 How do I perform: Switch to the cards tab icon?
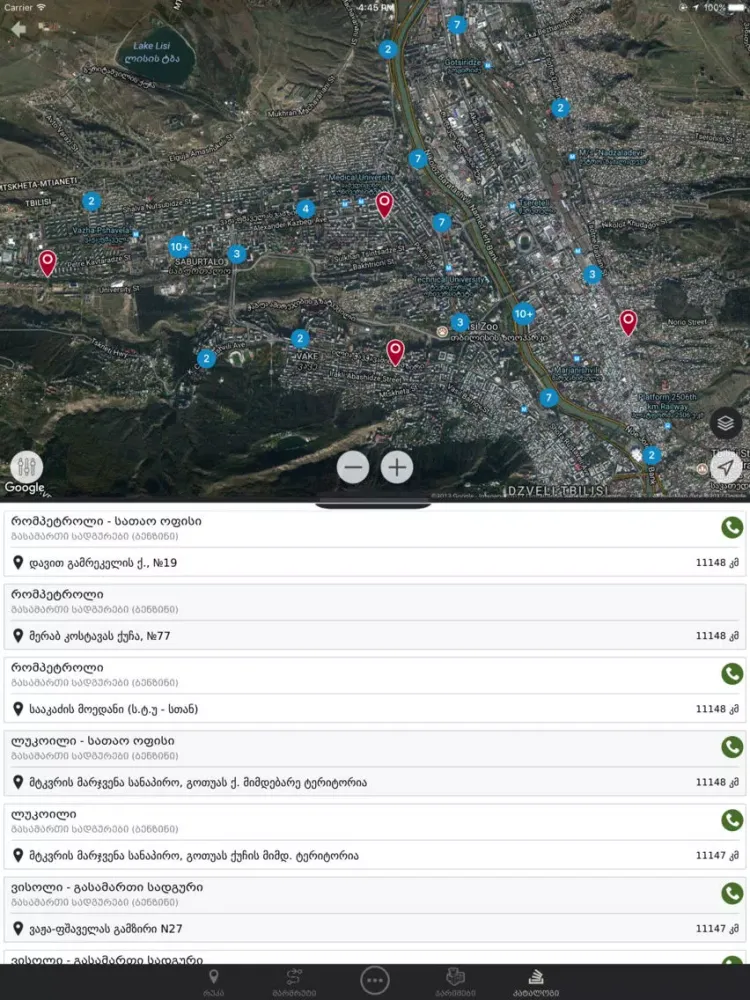point(455,982)
